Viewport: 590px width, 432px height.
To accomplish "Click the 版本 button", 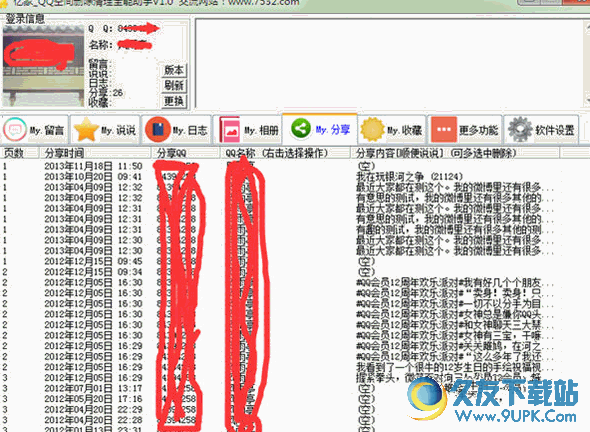I will click(x=174, y=70).
